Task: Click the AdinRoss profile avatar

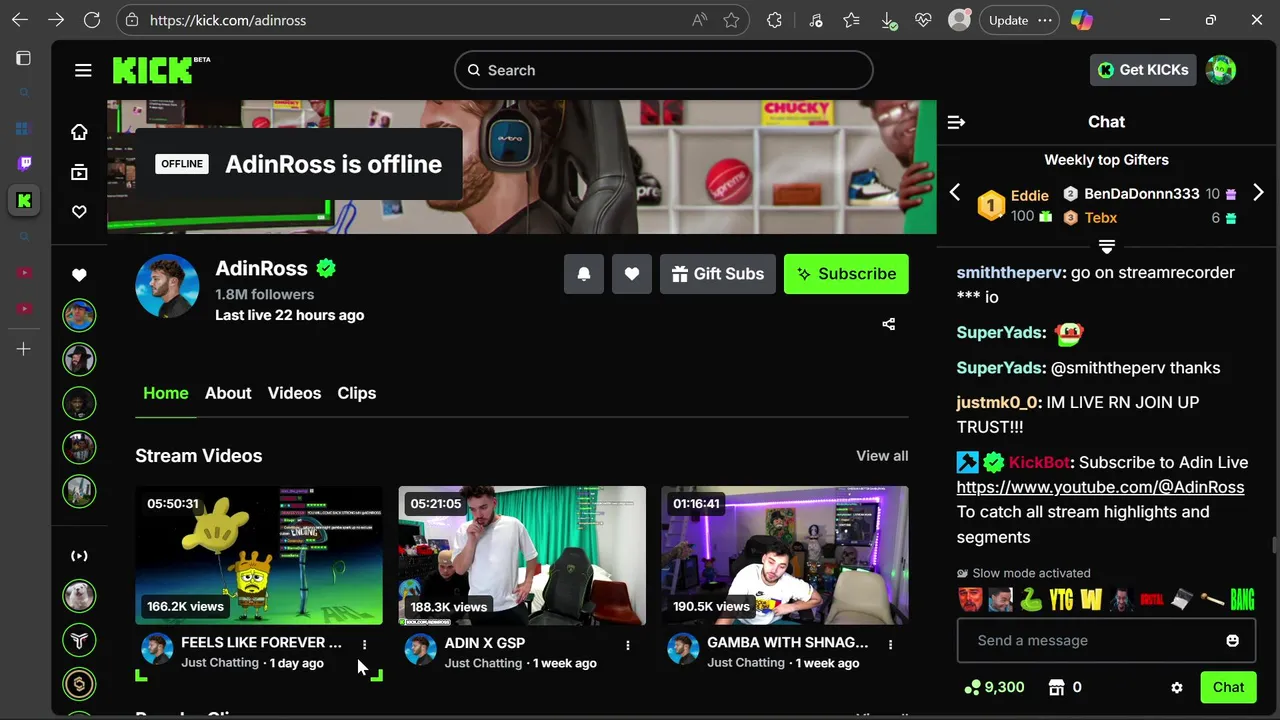Action: [x=167, y=286]
